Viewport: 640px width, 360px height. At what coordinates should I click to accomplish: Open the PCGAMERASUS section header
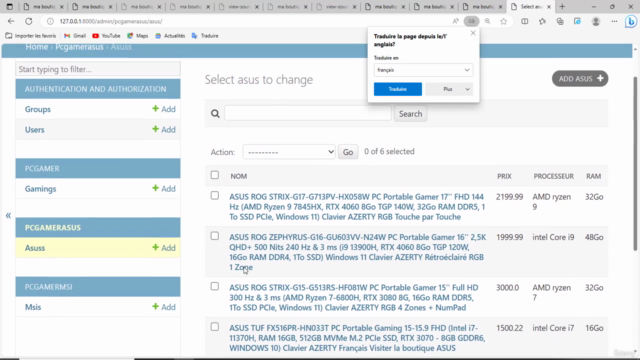[x=98, y=227]
